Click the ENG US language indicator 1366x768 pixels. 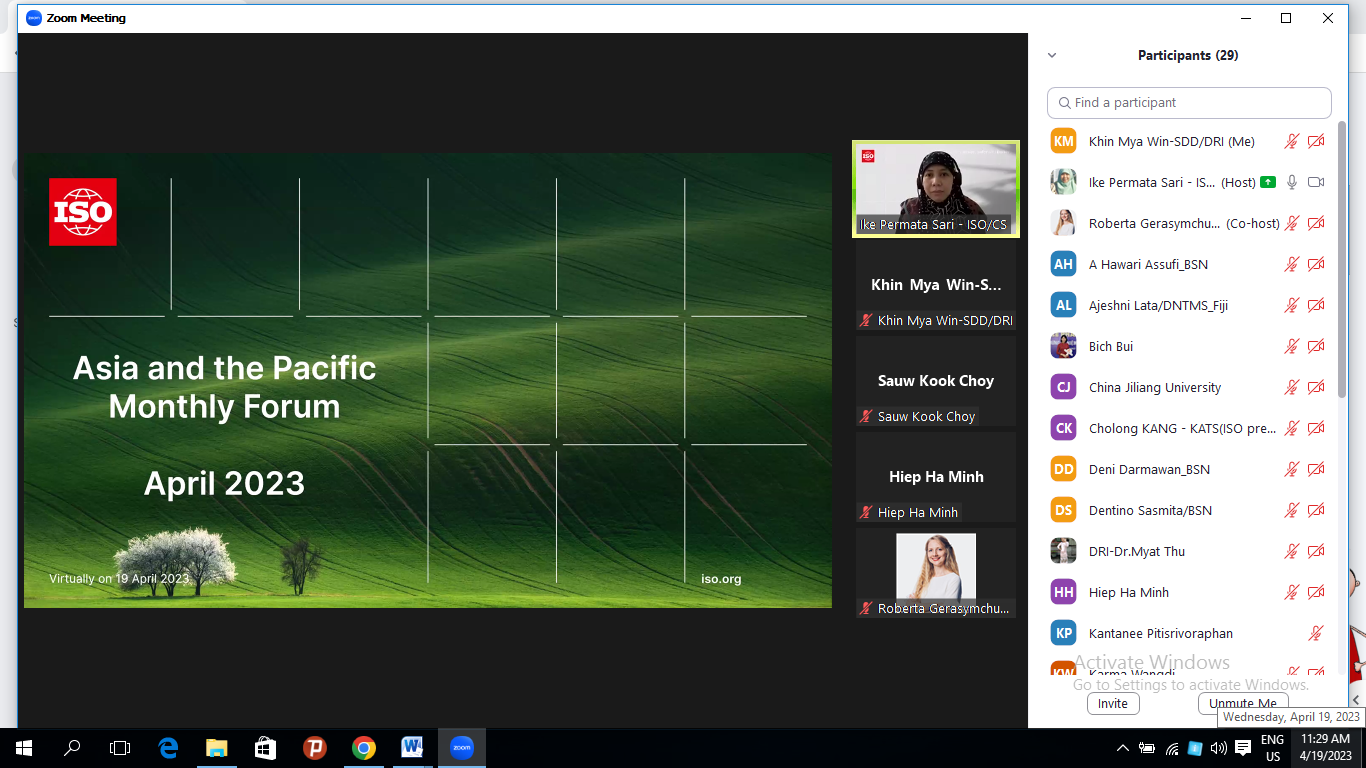pos(1272,748)
